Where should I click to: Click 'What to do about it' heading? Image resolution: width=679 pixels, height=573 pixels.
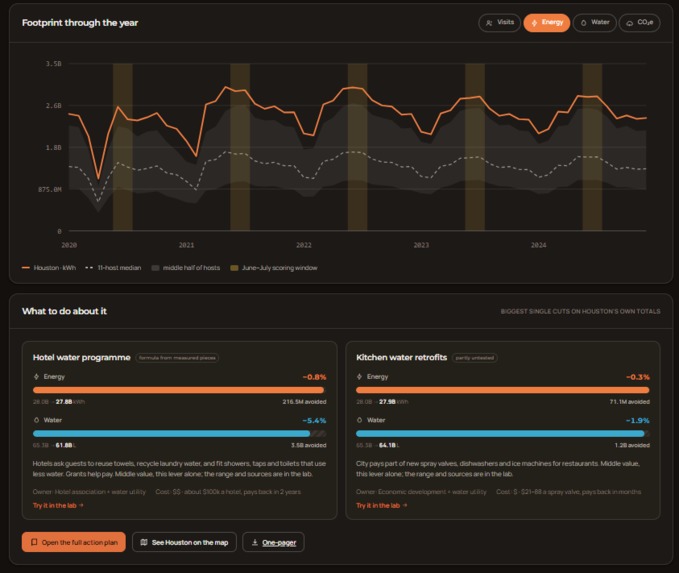click(x=64, y=311)
